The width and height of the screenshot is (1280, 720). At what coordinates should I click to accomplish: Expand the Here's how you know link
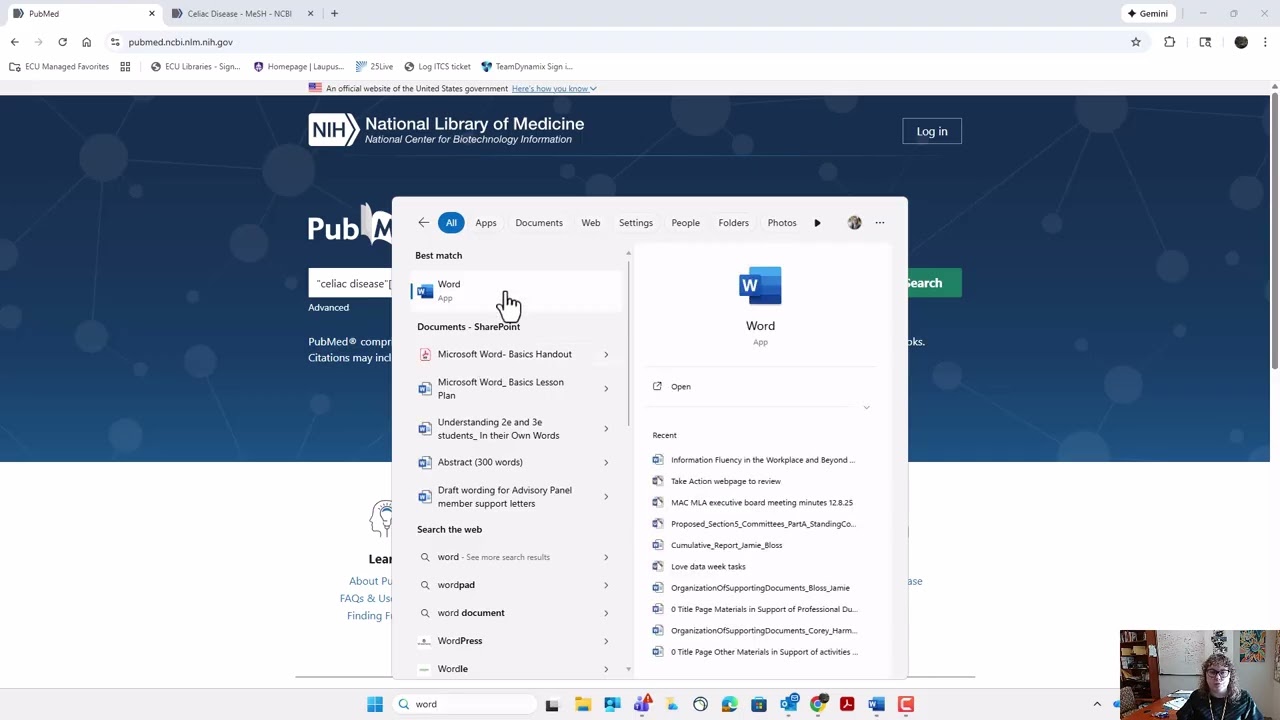[554, 89]
